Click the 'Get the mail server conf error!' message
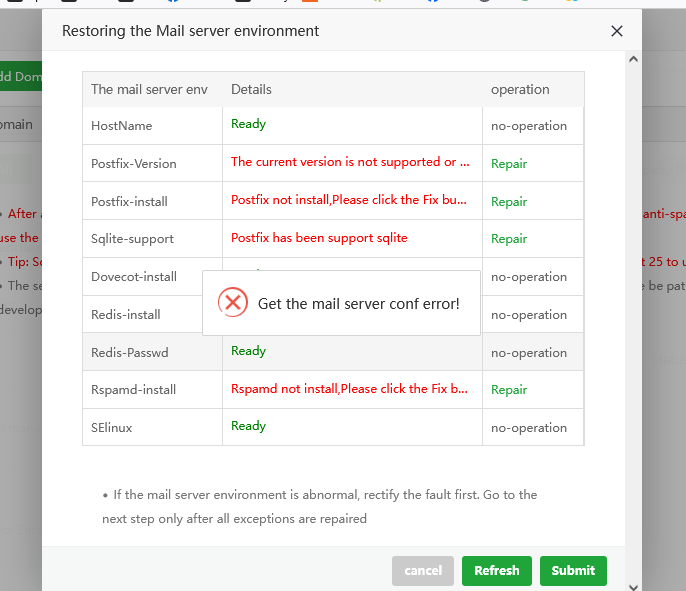686x591 pixels. pyautogui.click(x=359, y=303)
